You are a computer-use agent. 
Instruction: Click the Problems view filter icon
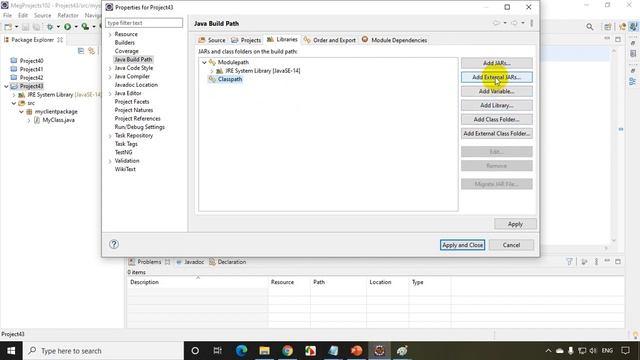tap(569, 262)
